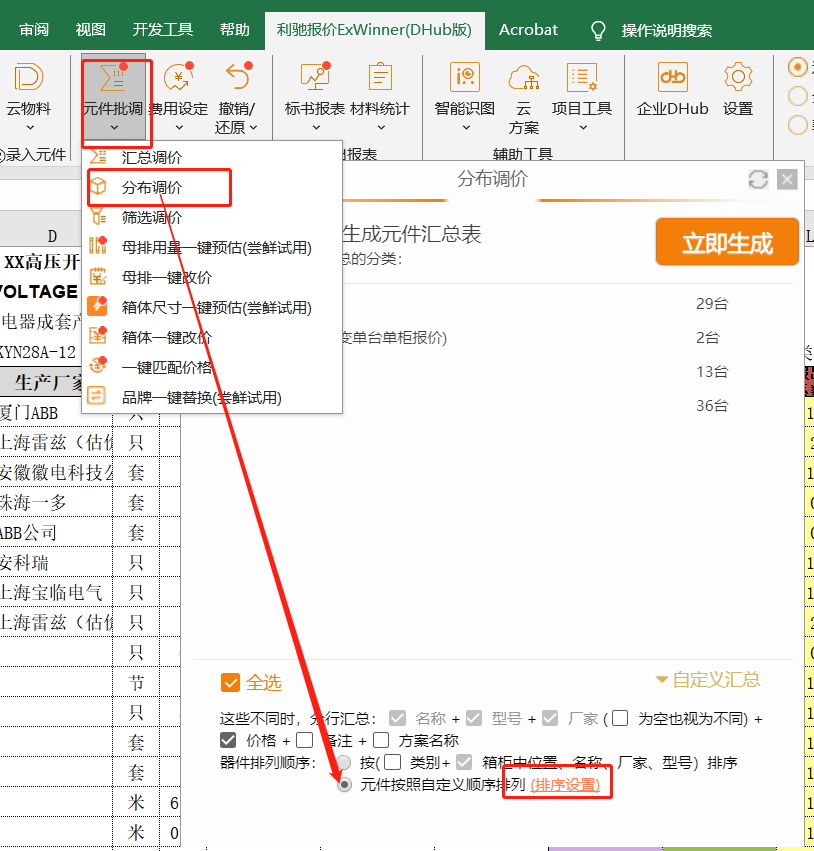Enable the 方案名称 checkbox
Viewport: 814px width, 851px height.
381,740
